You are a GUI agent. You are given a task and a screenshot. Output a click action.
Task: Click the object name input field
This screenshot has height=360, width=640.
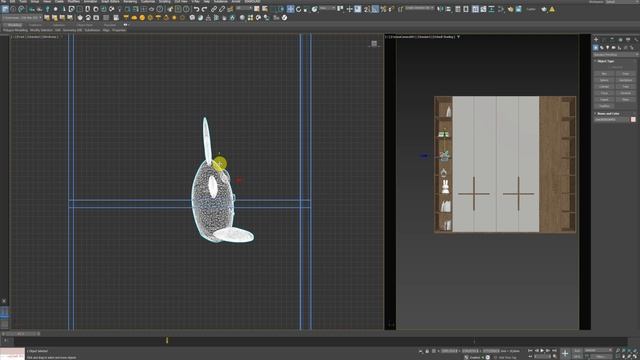[611, 120]
